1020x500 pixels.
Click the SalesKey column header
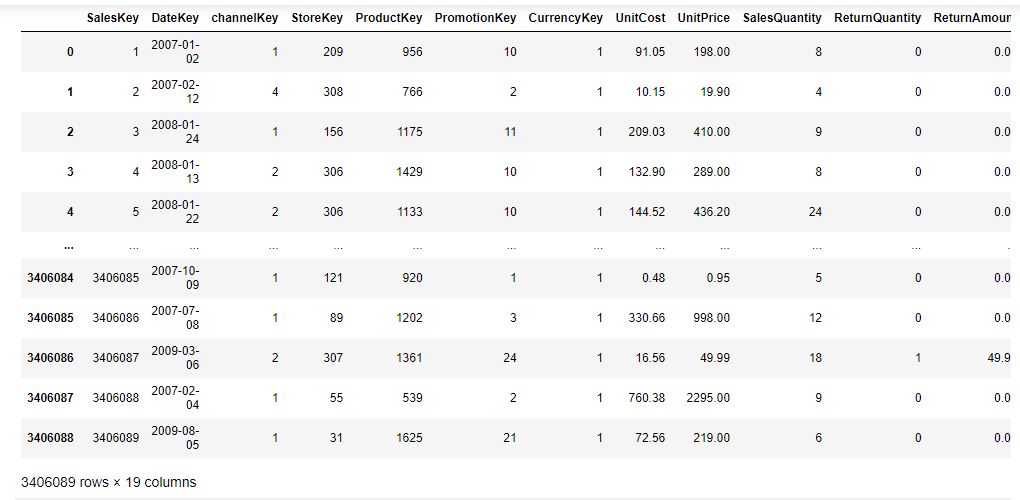click(113, 18)
